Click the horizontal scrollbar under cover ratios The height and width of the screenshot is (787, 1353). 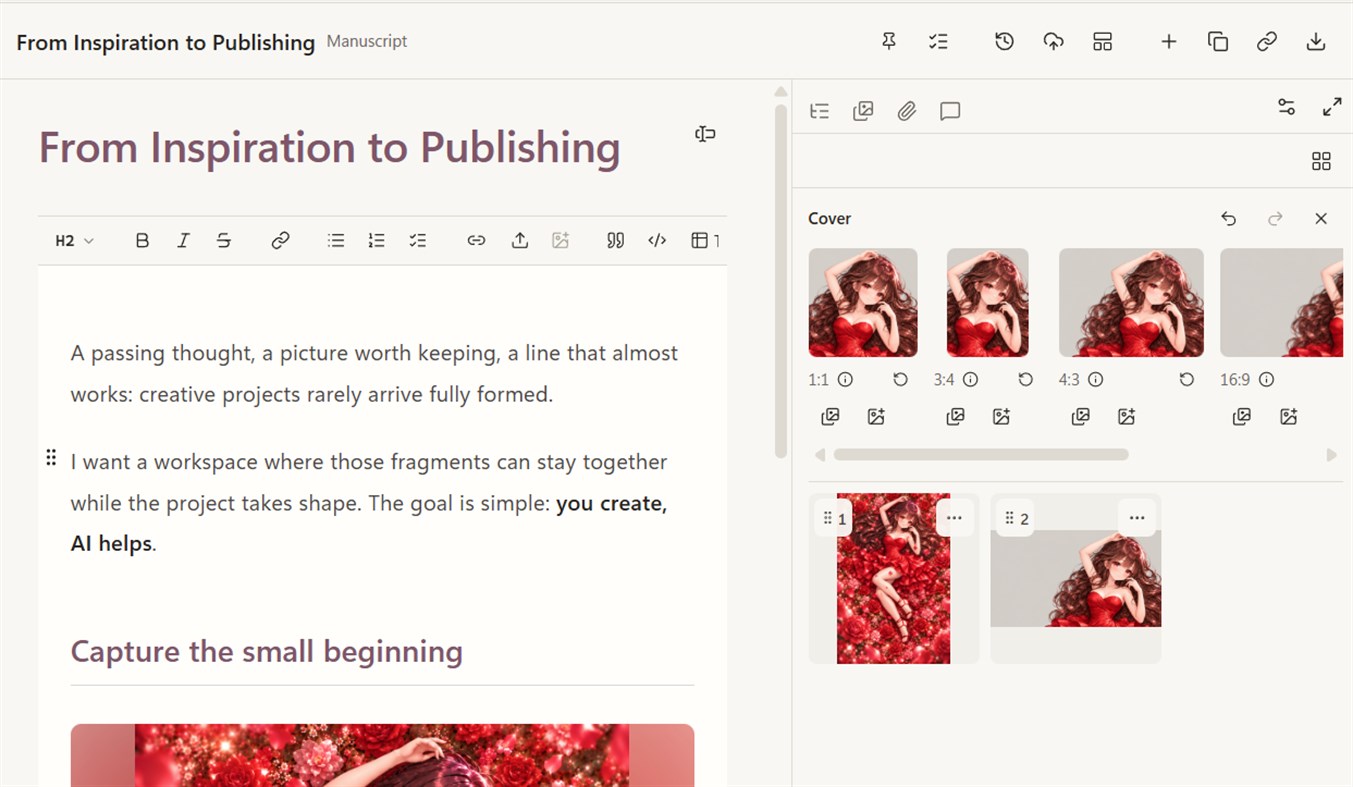[x=981, y=455]
